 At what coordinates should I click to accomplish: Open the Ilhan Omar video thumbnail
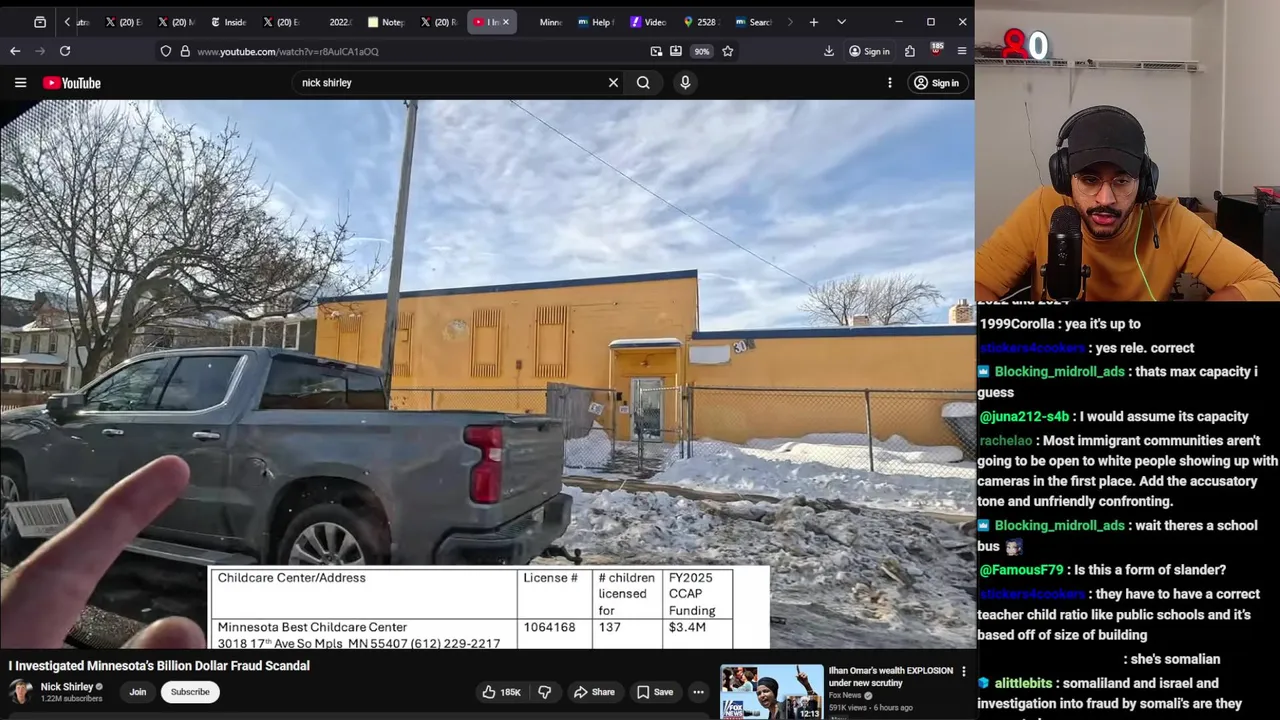pos(772,692)
